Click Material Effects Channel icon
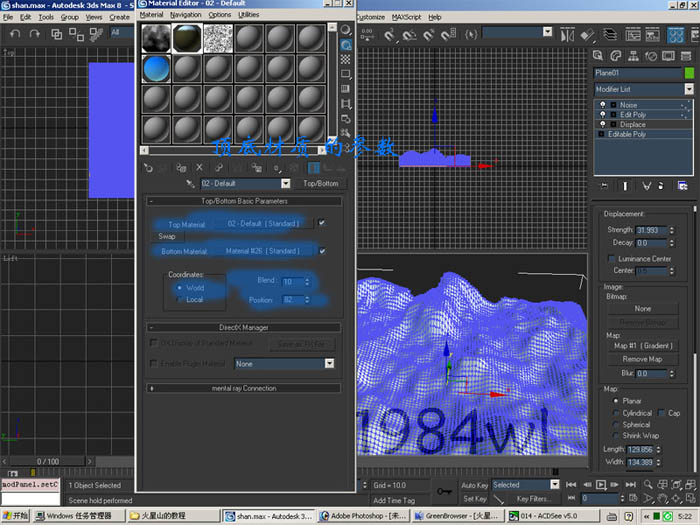 click(x=277, y=168)
